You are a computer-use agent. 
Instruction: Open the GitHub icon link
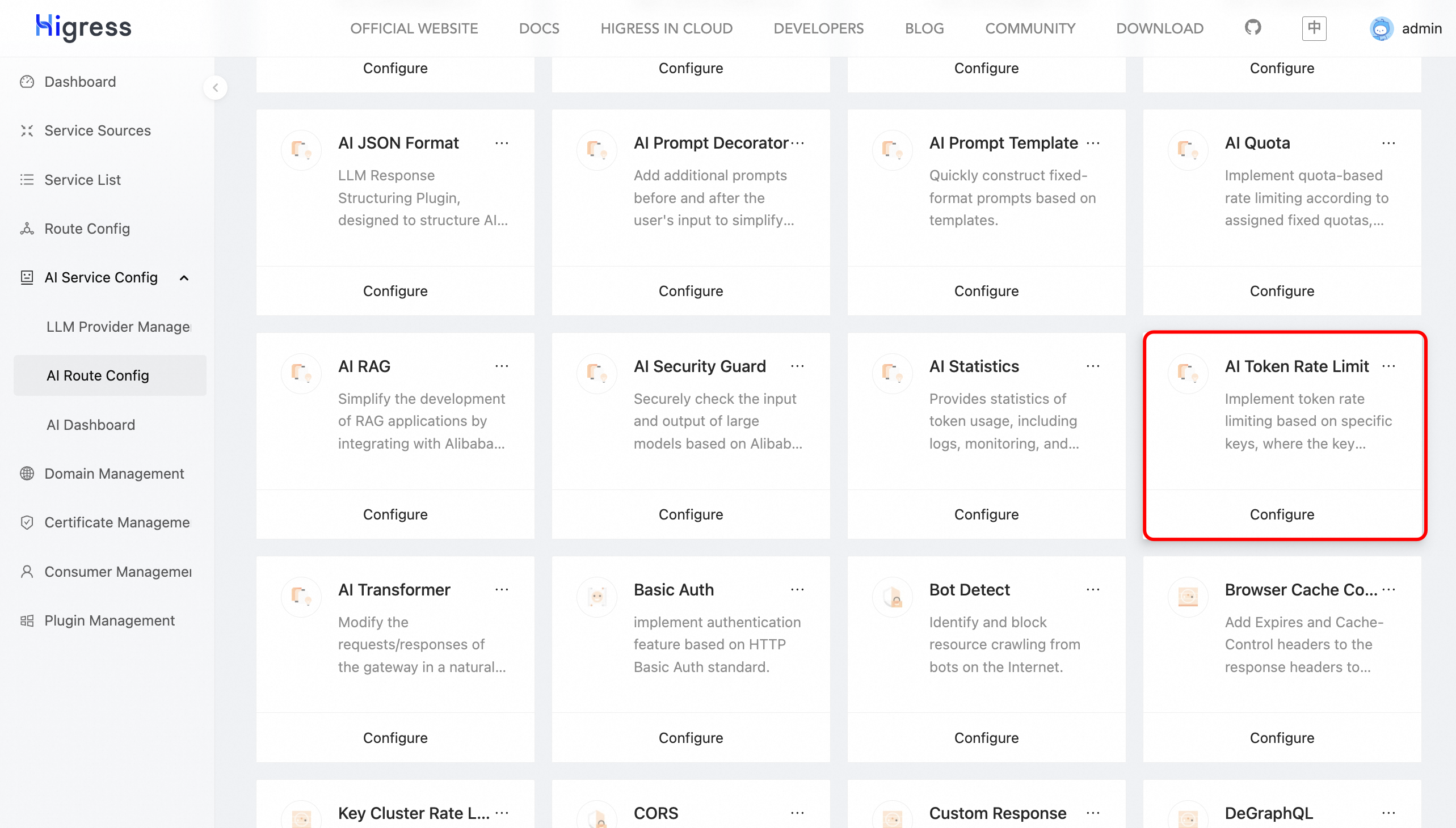(1253, 27)
